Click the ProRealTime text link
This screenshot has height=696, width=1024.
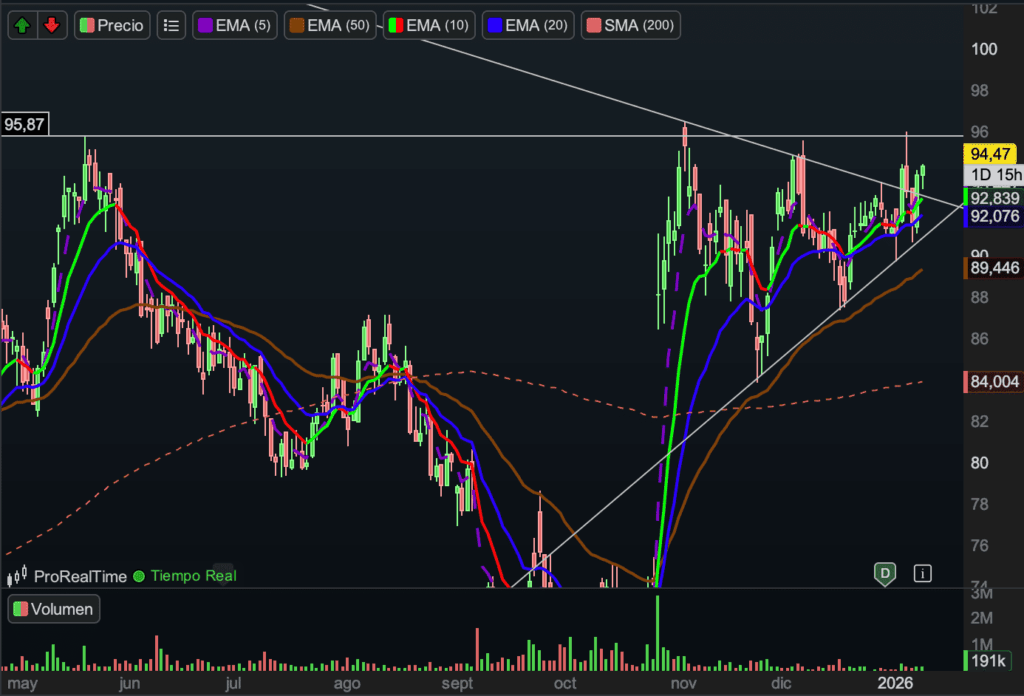pyautogui.click(x=80, y=576)
